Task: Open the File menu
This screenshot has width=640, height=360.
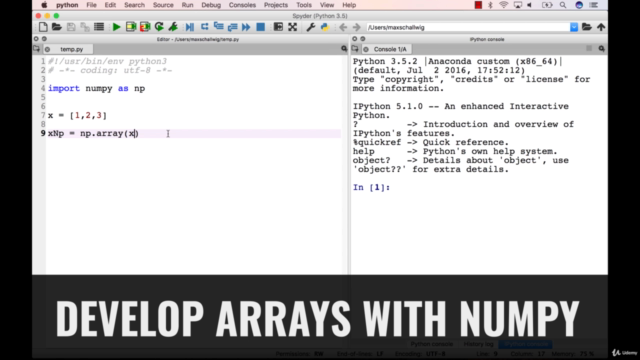Action: (91, 5)
